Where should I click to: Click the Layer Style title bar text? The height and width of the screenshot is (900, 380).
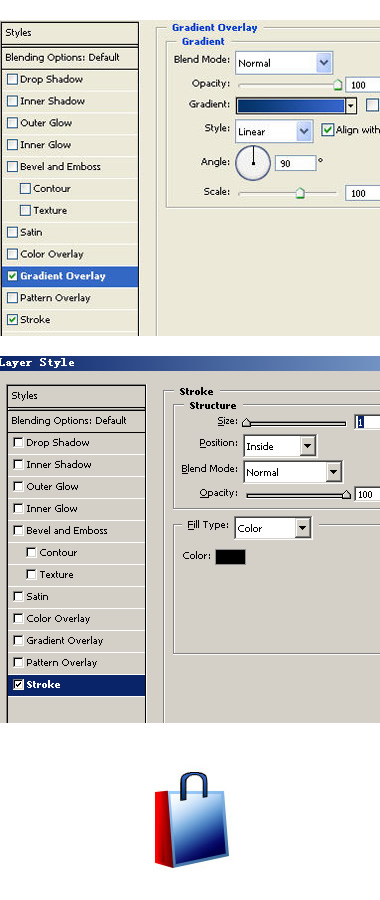tap(37, 363)
